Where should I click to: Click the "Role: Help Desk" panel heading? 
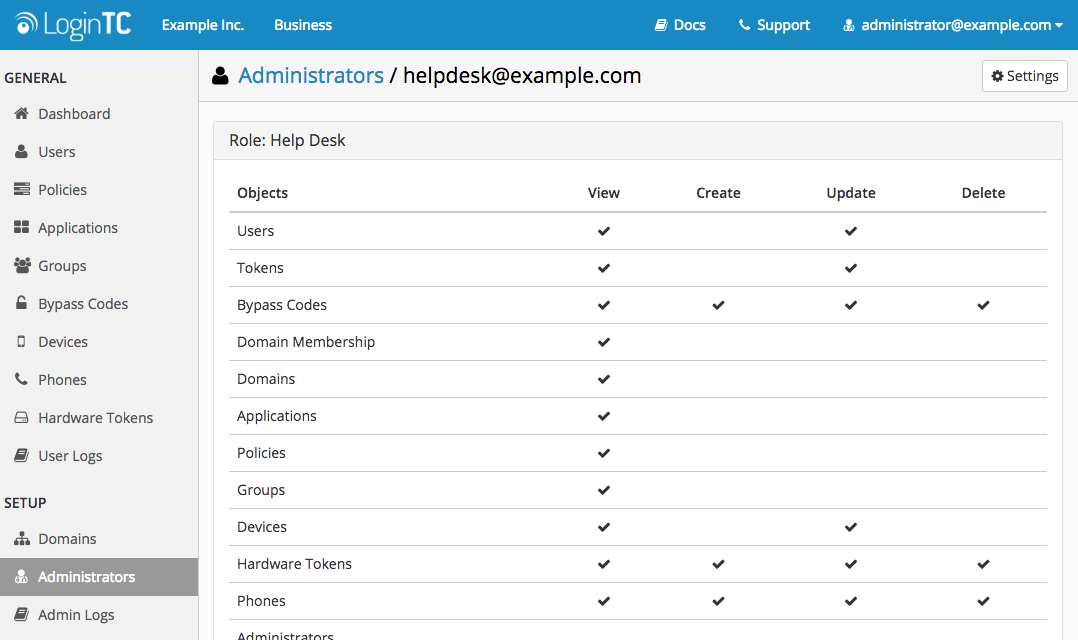pyautogui.click(x=287, y=140)
